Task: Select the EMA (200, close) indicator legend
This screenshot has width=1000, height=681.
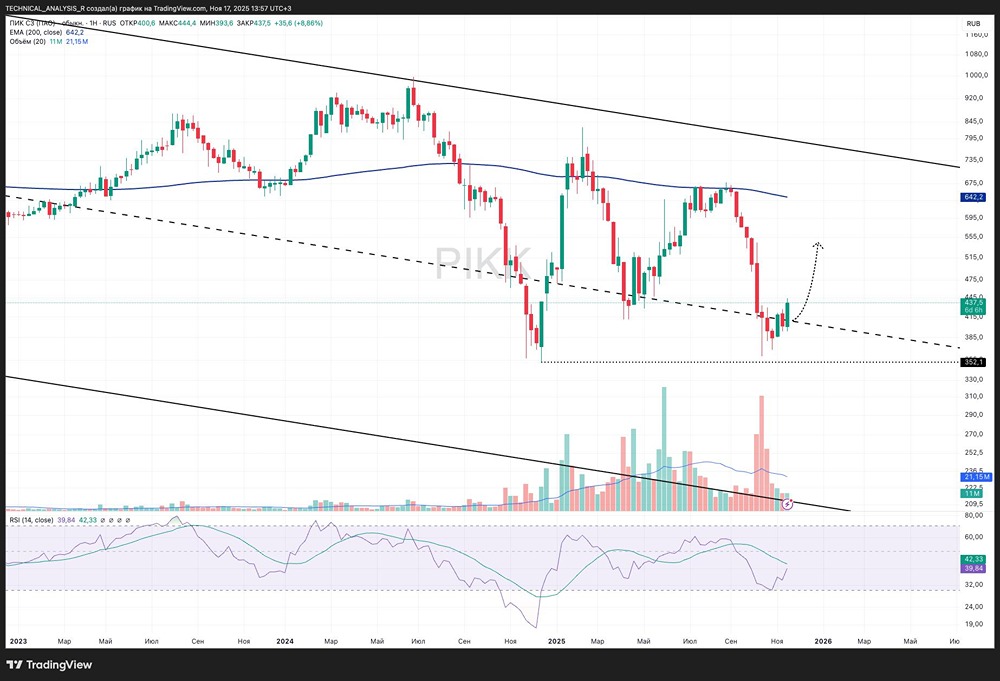Action: tap(36, 32)
